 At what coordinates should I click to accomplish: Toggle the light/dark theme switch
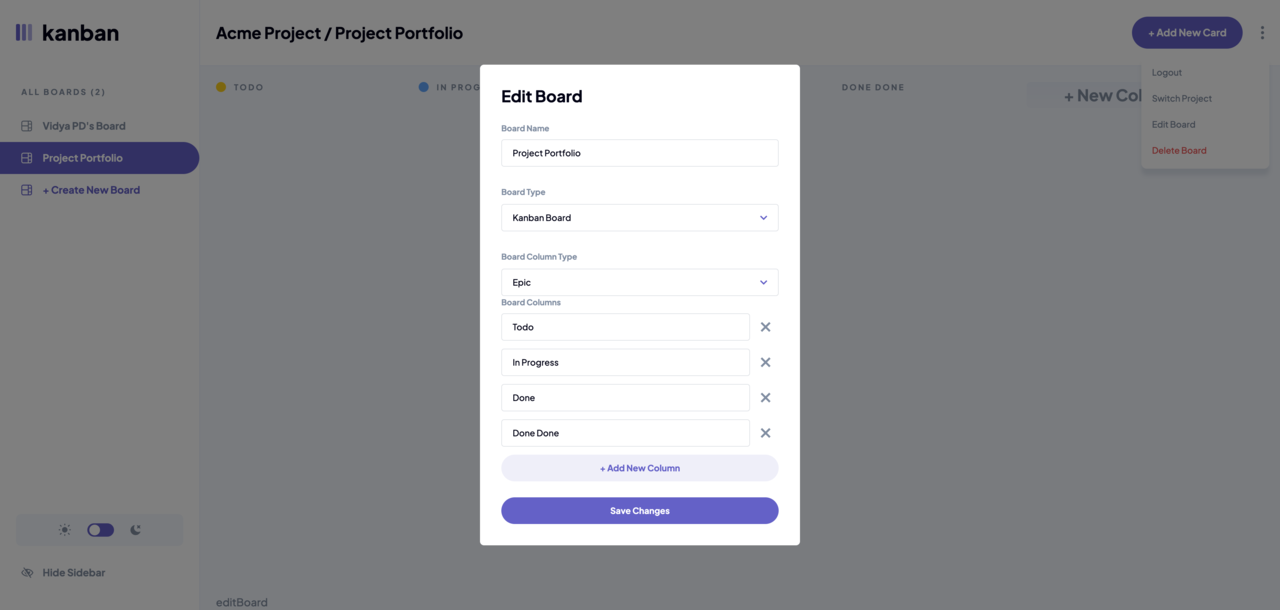100,530
